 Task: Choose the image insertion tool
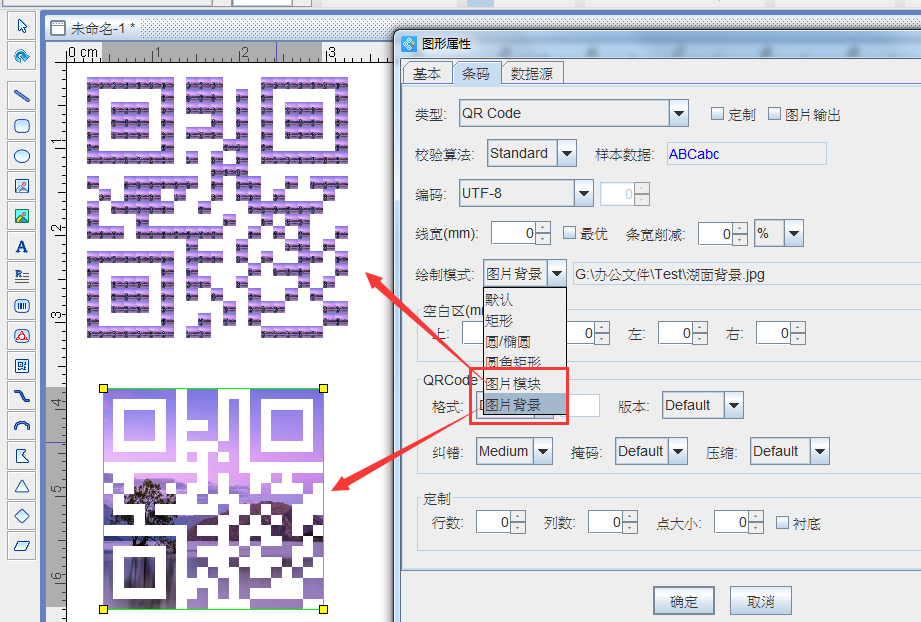tap(21, 185)
